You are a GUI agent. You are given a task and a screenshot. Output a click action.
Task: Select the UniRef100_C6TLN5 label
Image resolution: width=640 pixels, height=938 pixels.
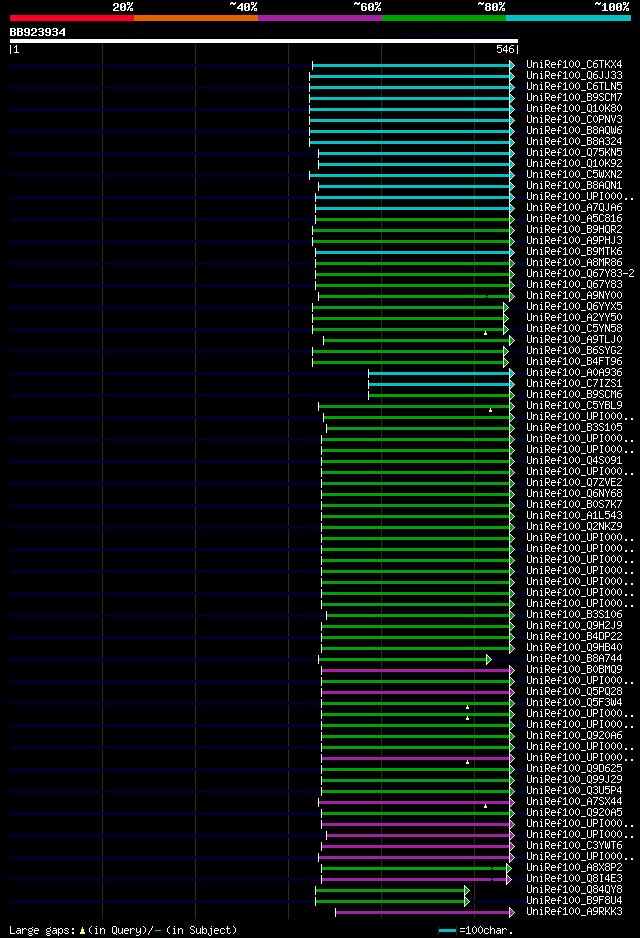tap(574, 86)
